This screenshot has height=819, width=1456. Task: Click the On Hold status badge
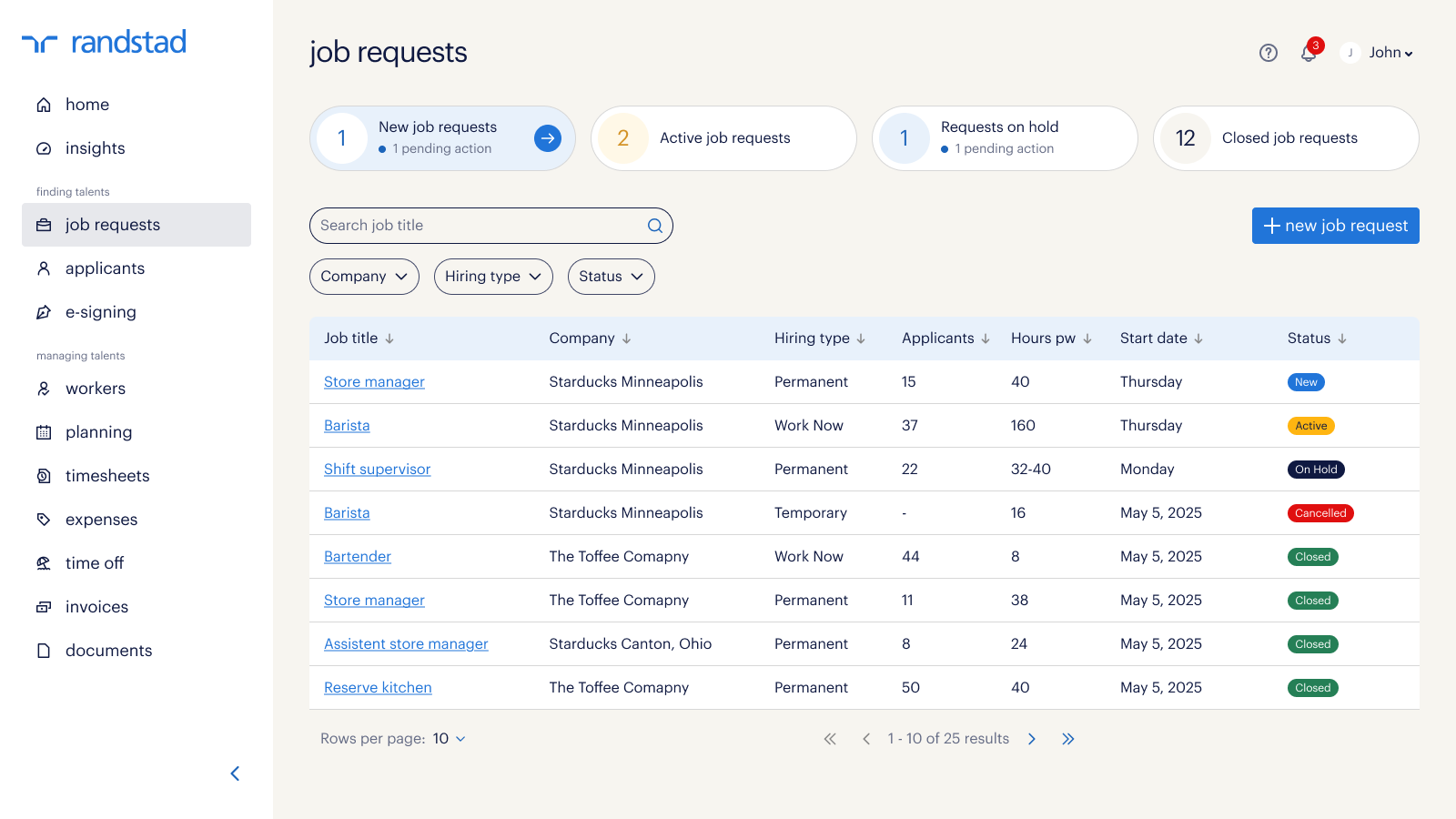click(1316, 470)
